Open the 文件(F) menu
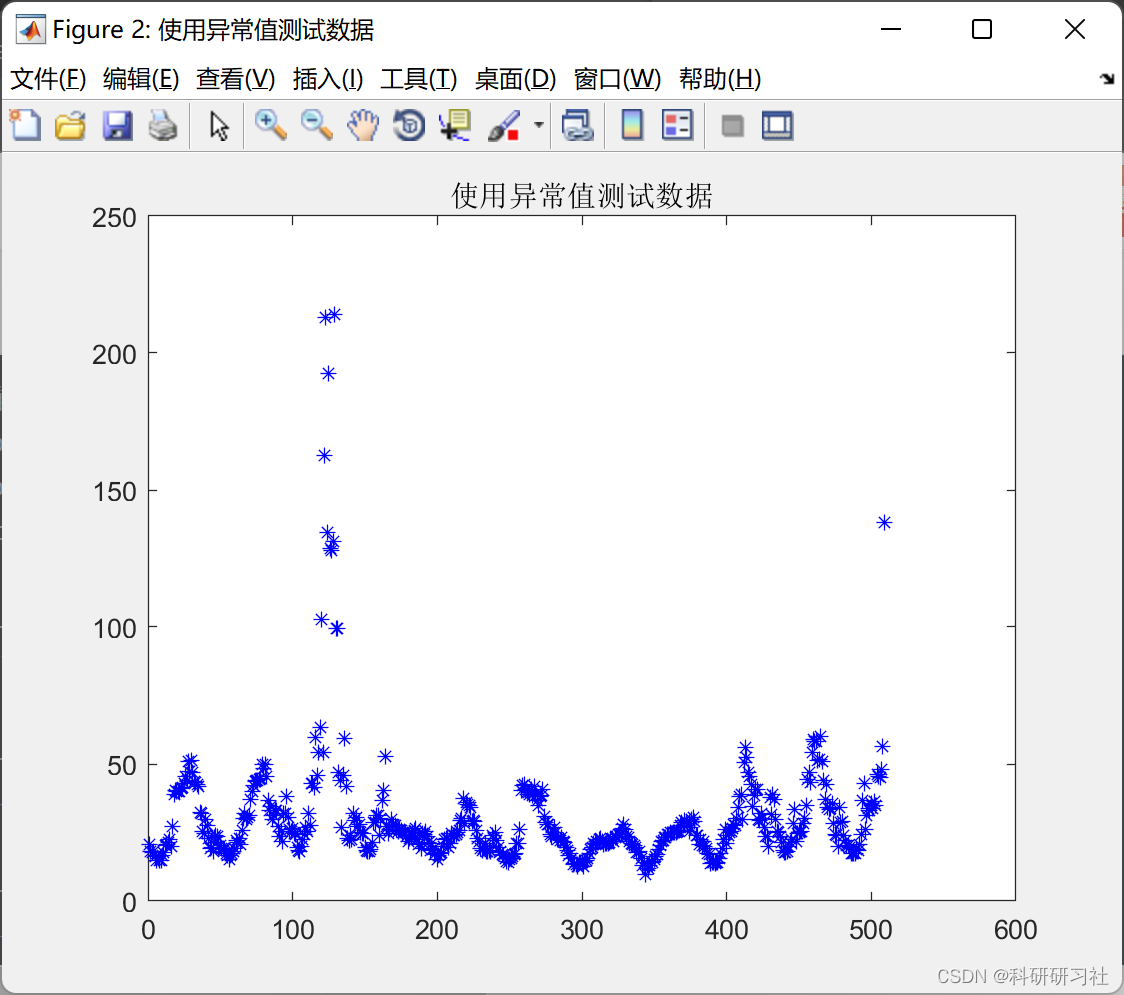 pyautogui.click(x=48, y=79)
